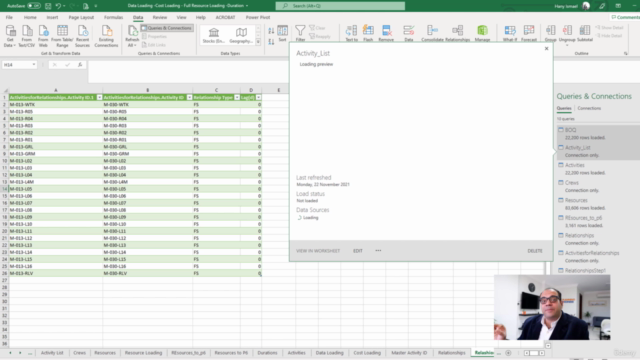Click the Ungroup outline icon
The height and width of the screenshot is (360, 640).
tap(567, 33)
